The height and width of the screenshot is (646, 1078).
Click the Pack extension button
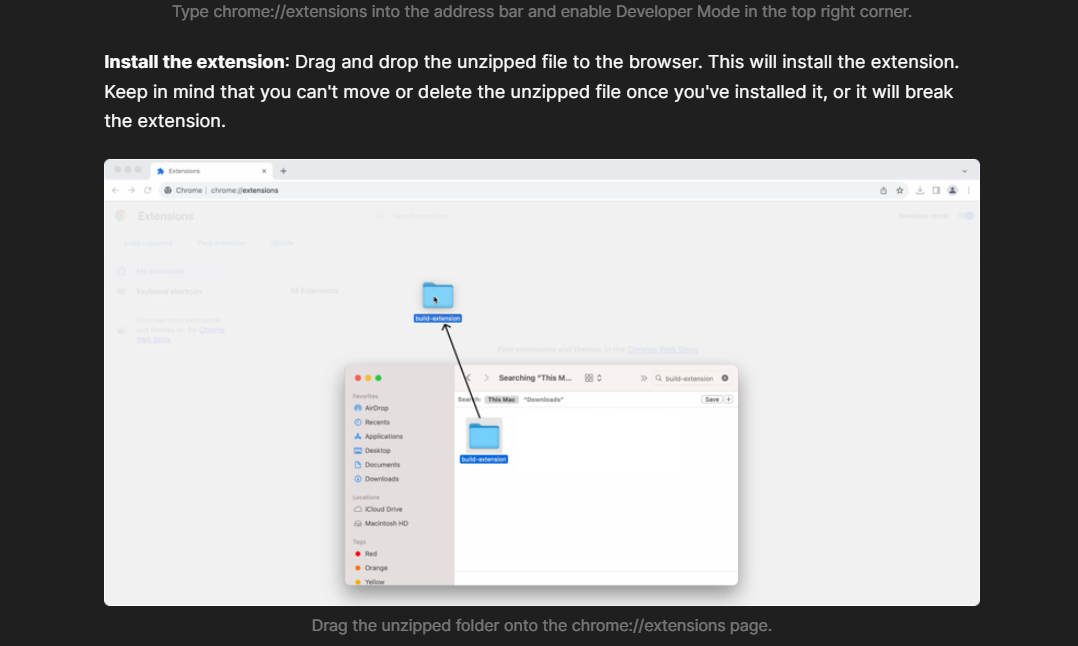221,243
